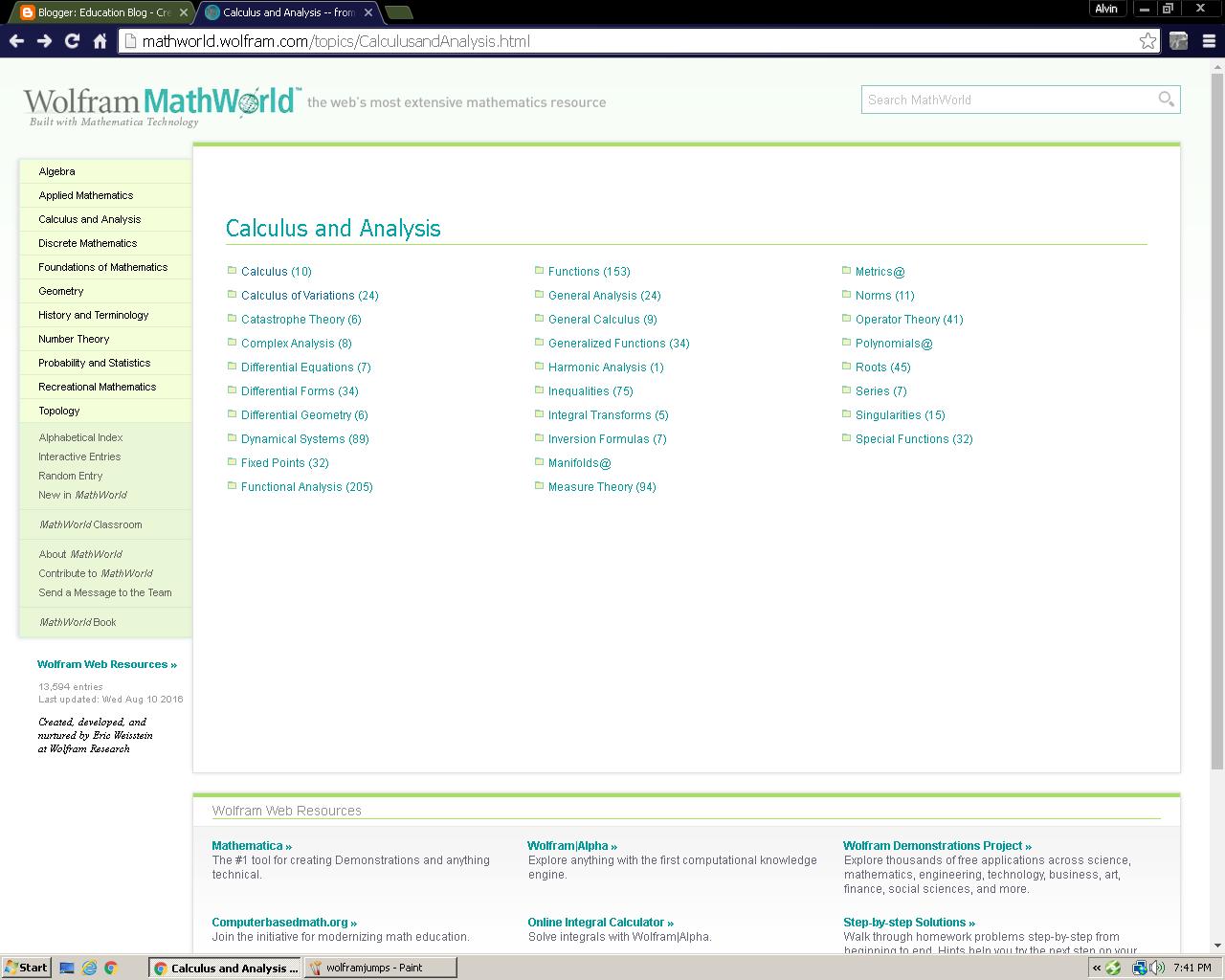Click inside the Search MathWorld field

[957, 99]
